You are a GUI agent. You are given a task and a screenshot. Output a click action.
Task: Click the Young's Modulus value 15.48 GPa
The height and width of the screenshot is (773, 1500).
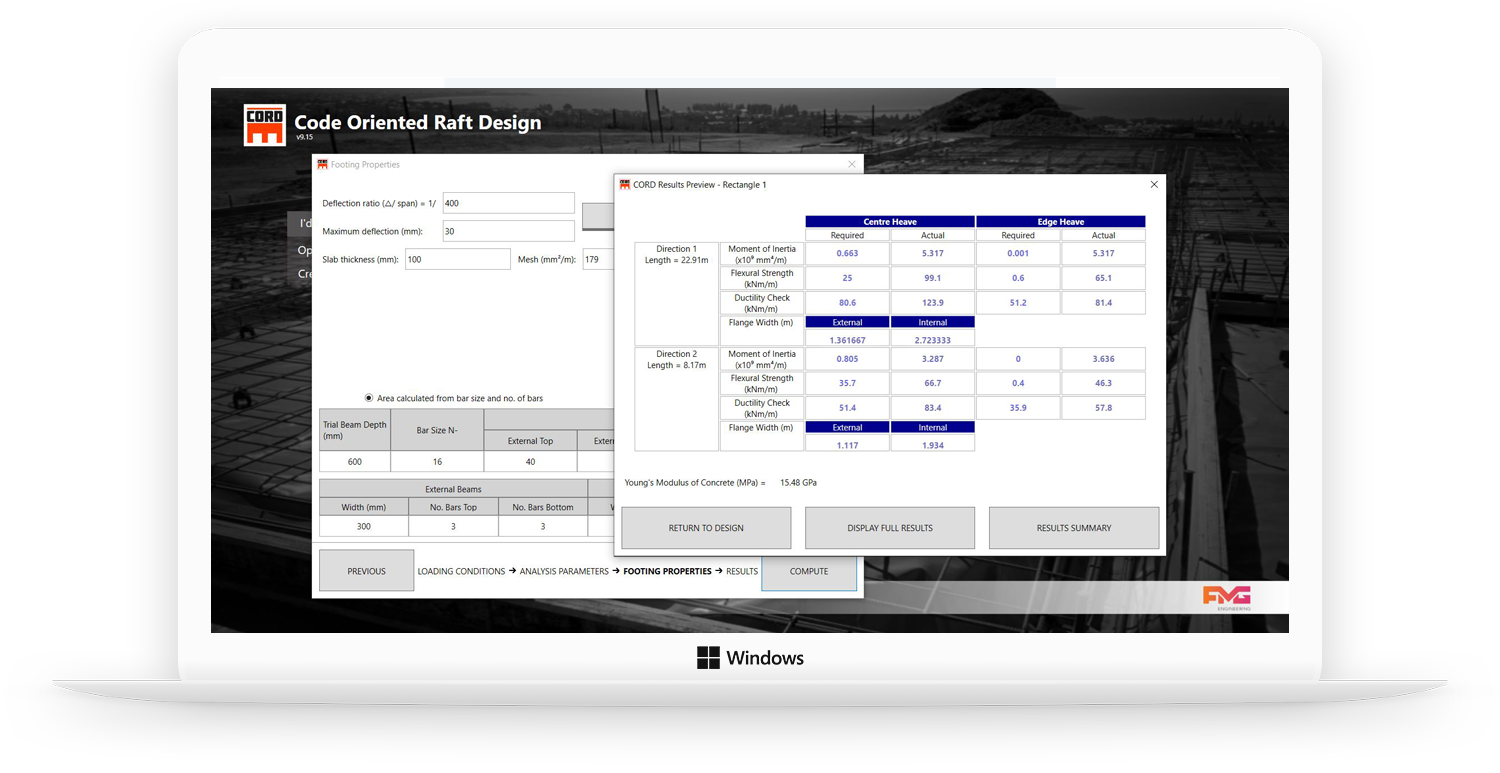799,483
